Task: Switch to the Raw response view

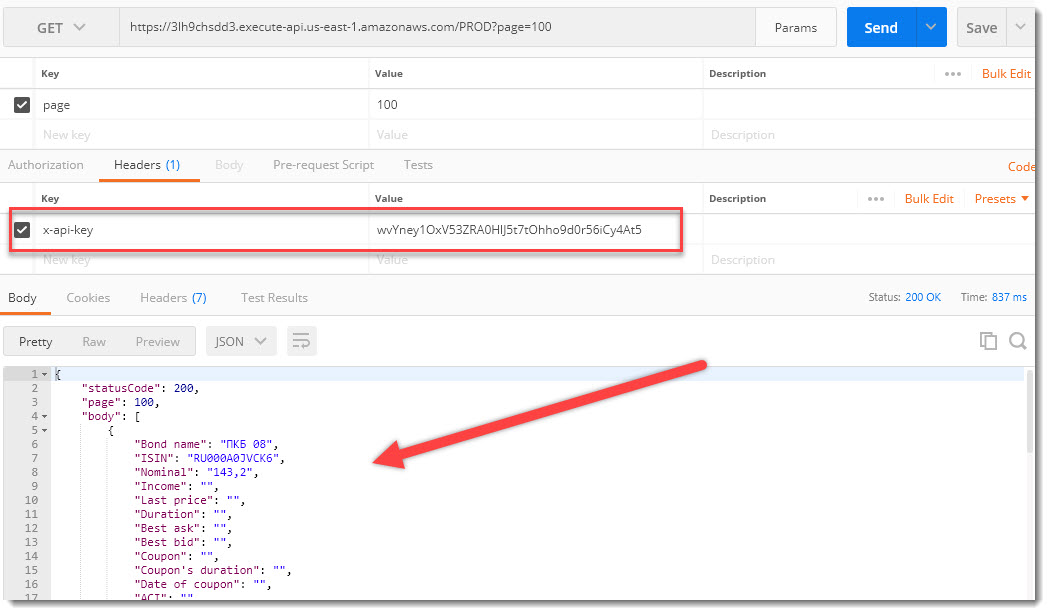Action: click(x=94, y=341)
